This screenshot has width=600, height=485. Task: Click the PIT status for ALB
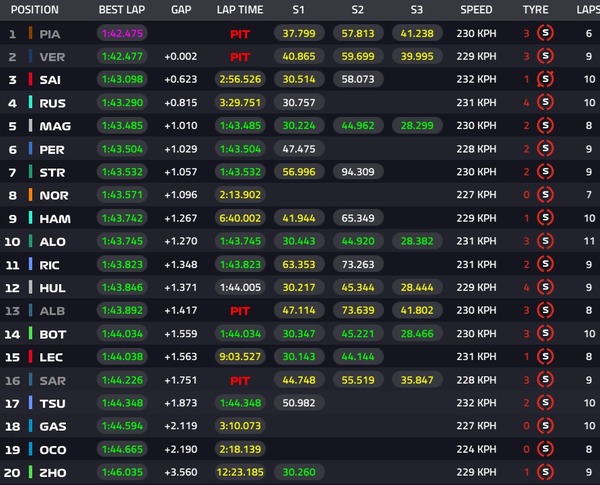240,311
